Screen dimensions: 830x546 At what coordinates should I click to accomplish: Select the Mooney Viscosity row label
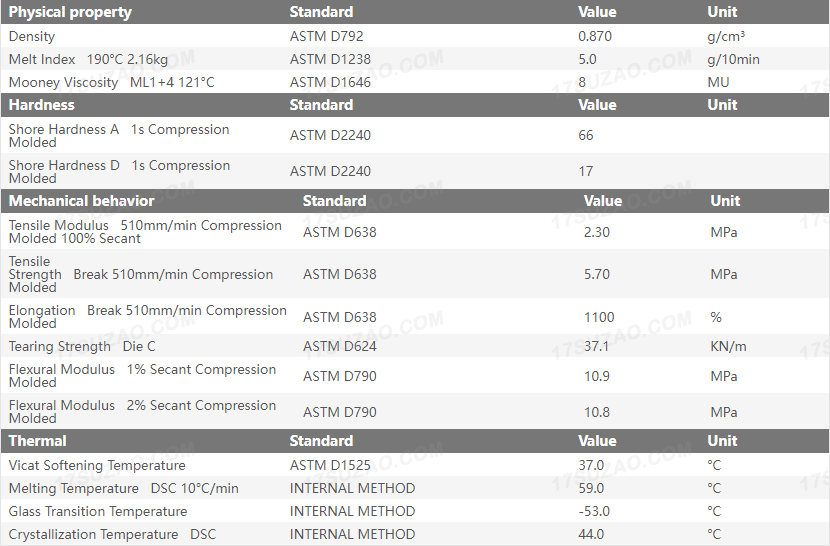111,82
